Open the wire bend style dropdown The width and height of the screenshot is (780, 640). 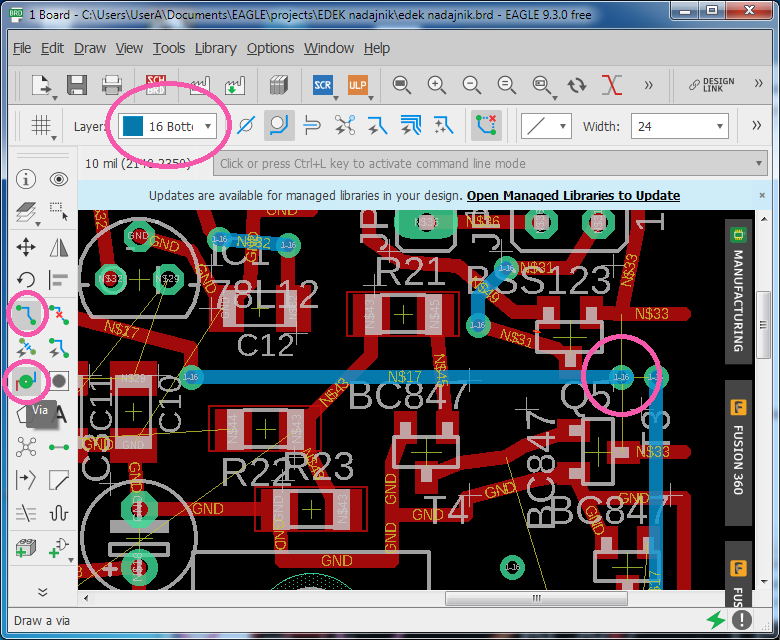tap(546, 126)
